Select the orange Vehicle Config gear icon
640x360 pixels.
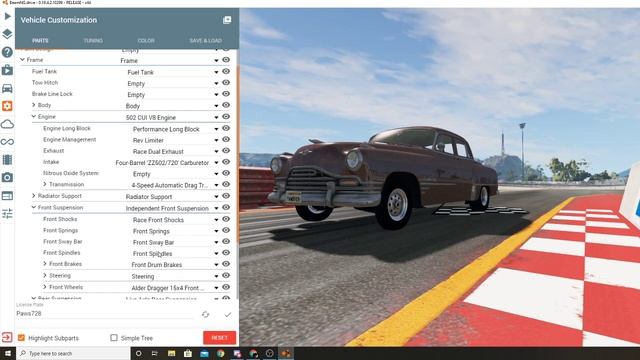7,106
